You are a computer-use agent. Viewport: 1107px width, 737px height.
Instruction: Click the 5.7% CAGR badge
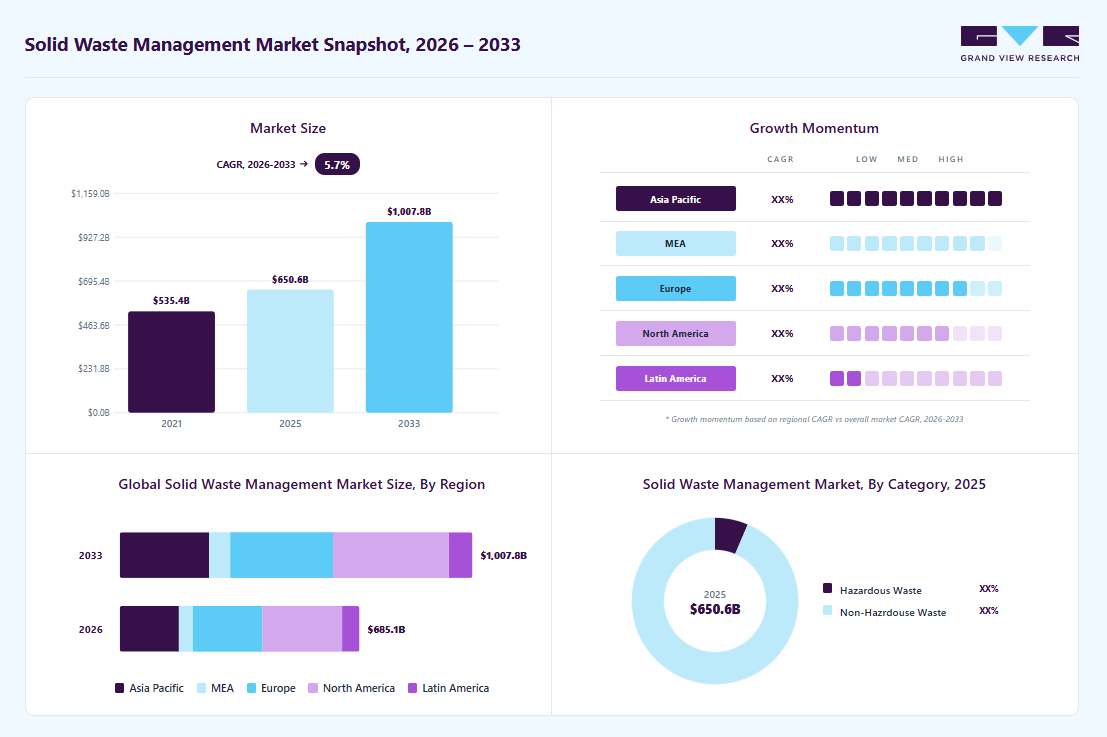[x=337, y=164]
